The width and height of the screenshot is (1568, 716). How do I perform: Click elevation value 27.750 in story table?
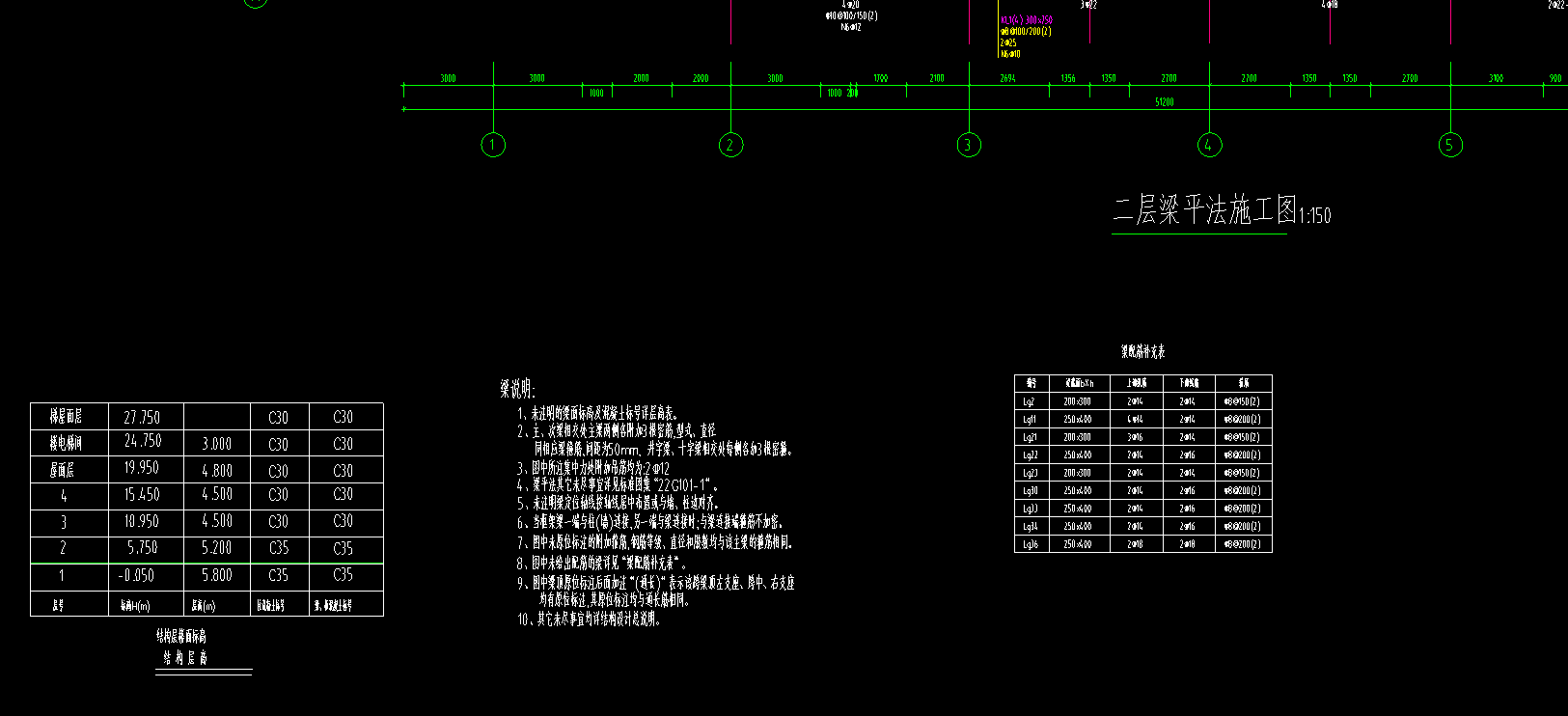(x=142, y=417)
